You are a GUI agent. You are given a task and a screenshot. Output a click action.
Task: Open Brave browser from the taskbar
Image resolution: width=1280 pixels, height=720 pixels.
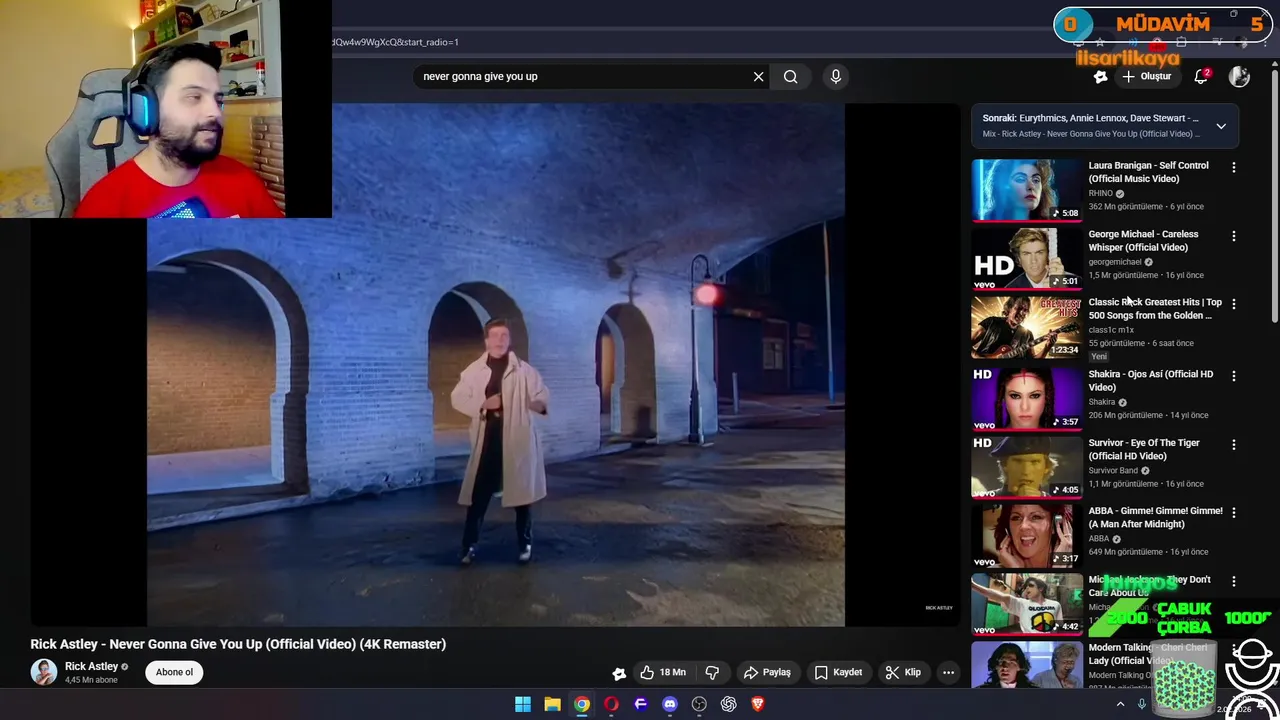click(758, 704)
